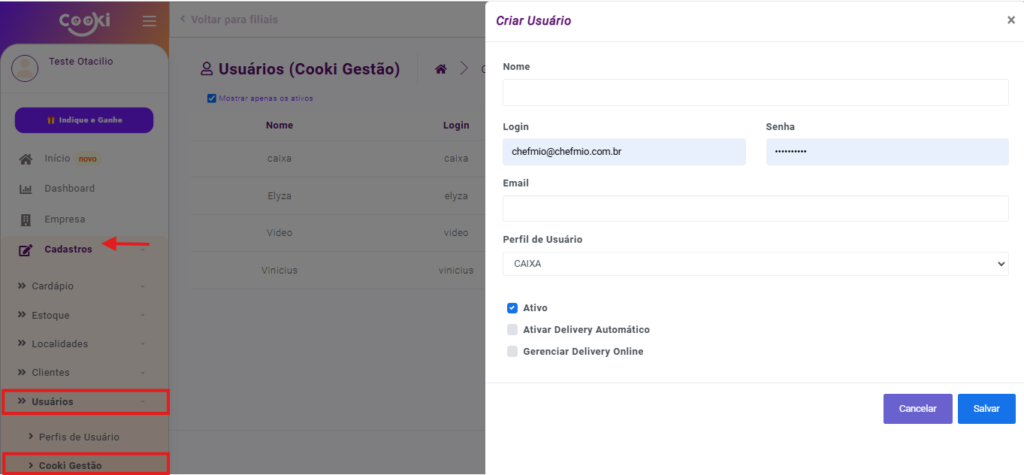
Task: Click the Salvar button
Action: click(x=986, y=409)
